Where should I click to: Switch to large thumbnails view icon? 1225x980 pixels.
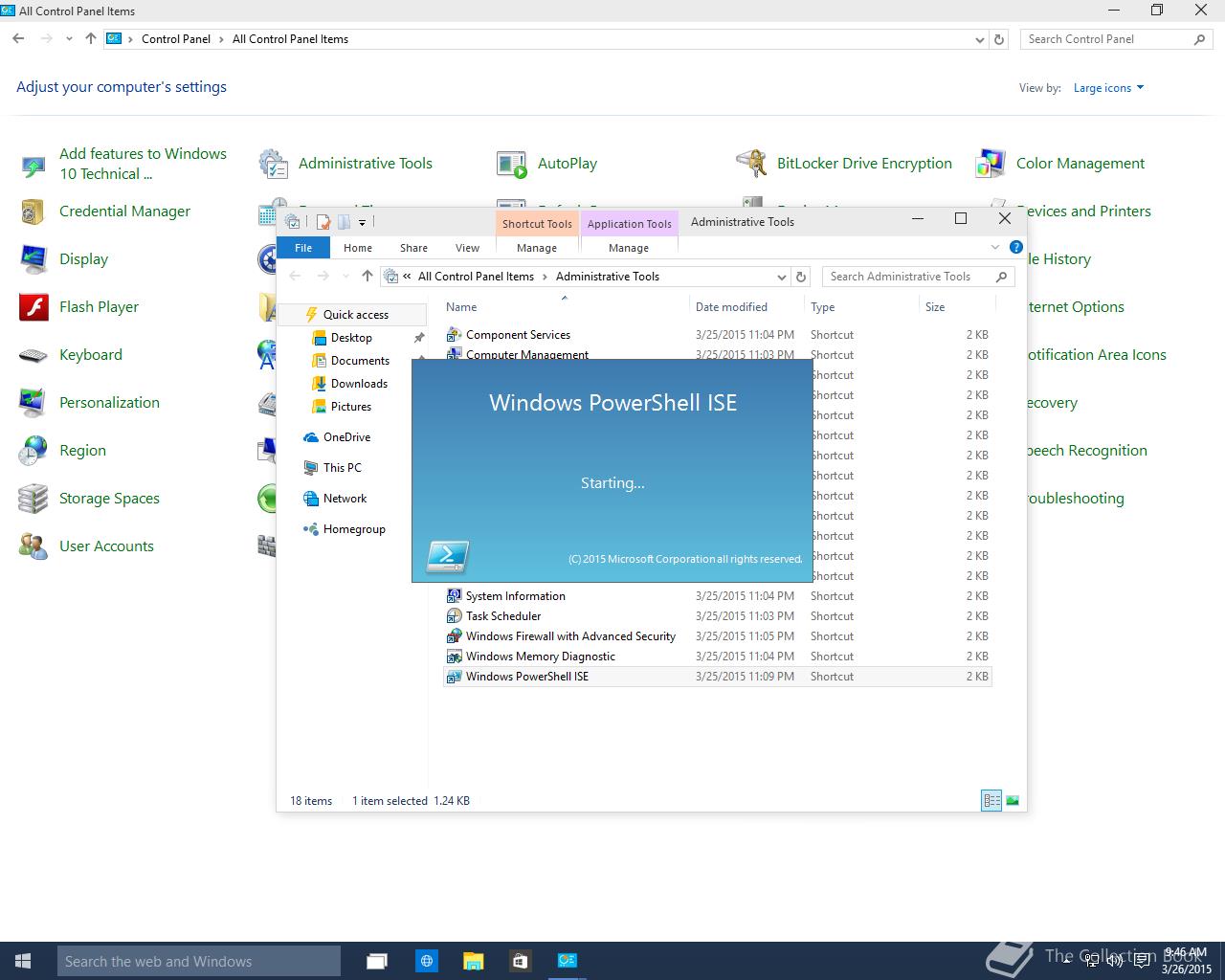(1013, 801)
